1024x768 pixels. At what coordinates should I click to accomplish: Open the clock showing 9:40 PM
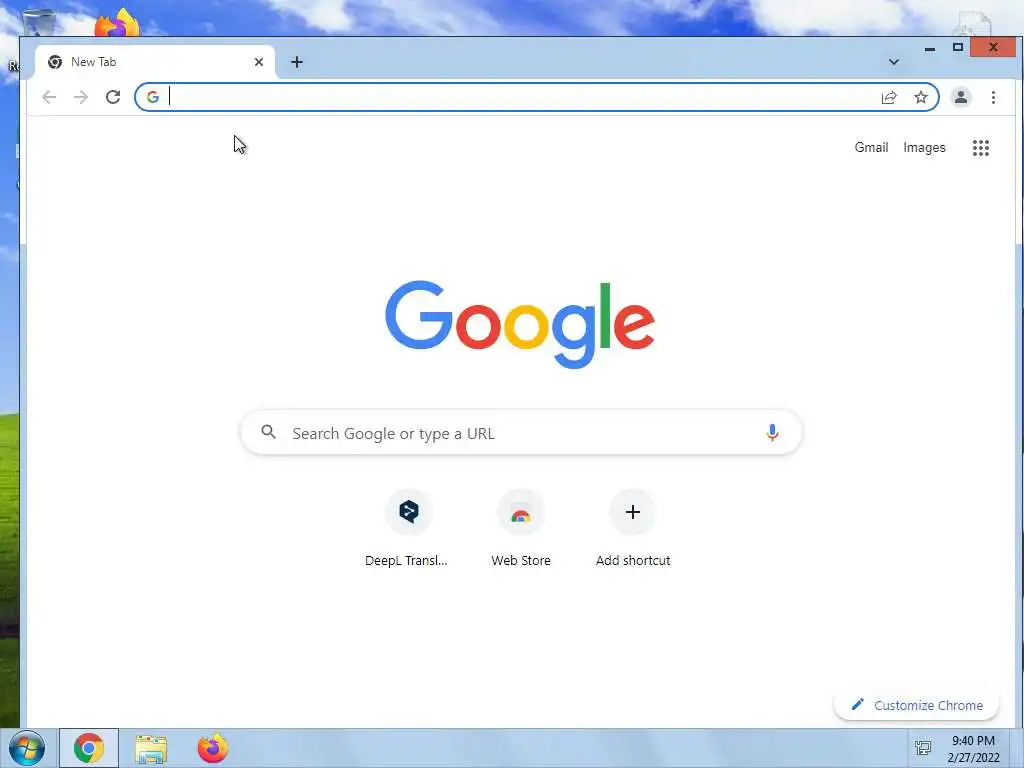click(973, 748)
